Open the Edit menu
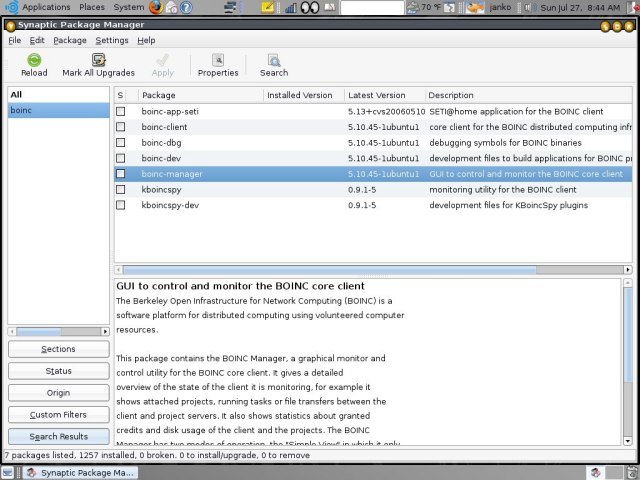640x480 pixels. point(37,40)
